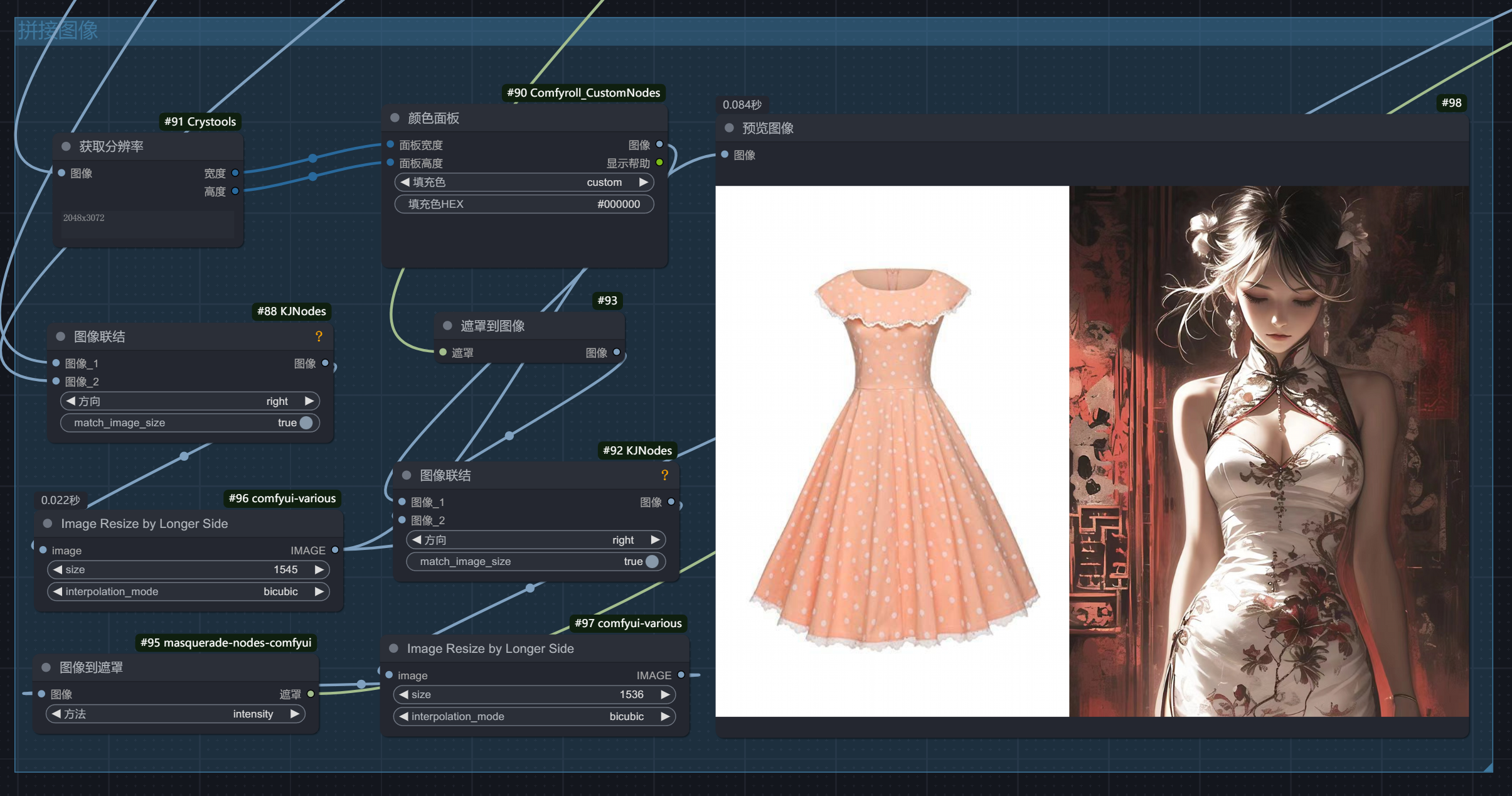Click IMAGE output socket of #96 resize node
The height and width of the screenshot is (796, 1512).
335,550
